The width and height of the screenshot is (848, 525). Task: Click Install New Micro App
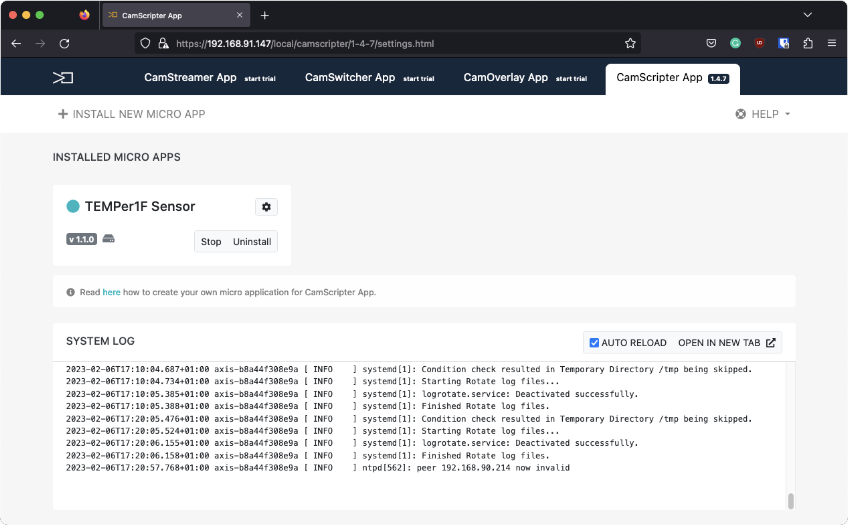tap(131, 114)
